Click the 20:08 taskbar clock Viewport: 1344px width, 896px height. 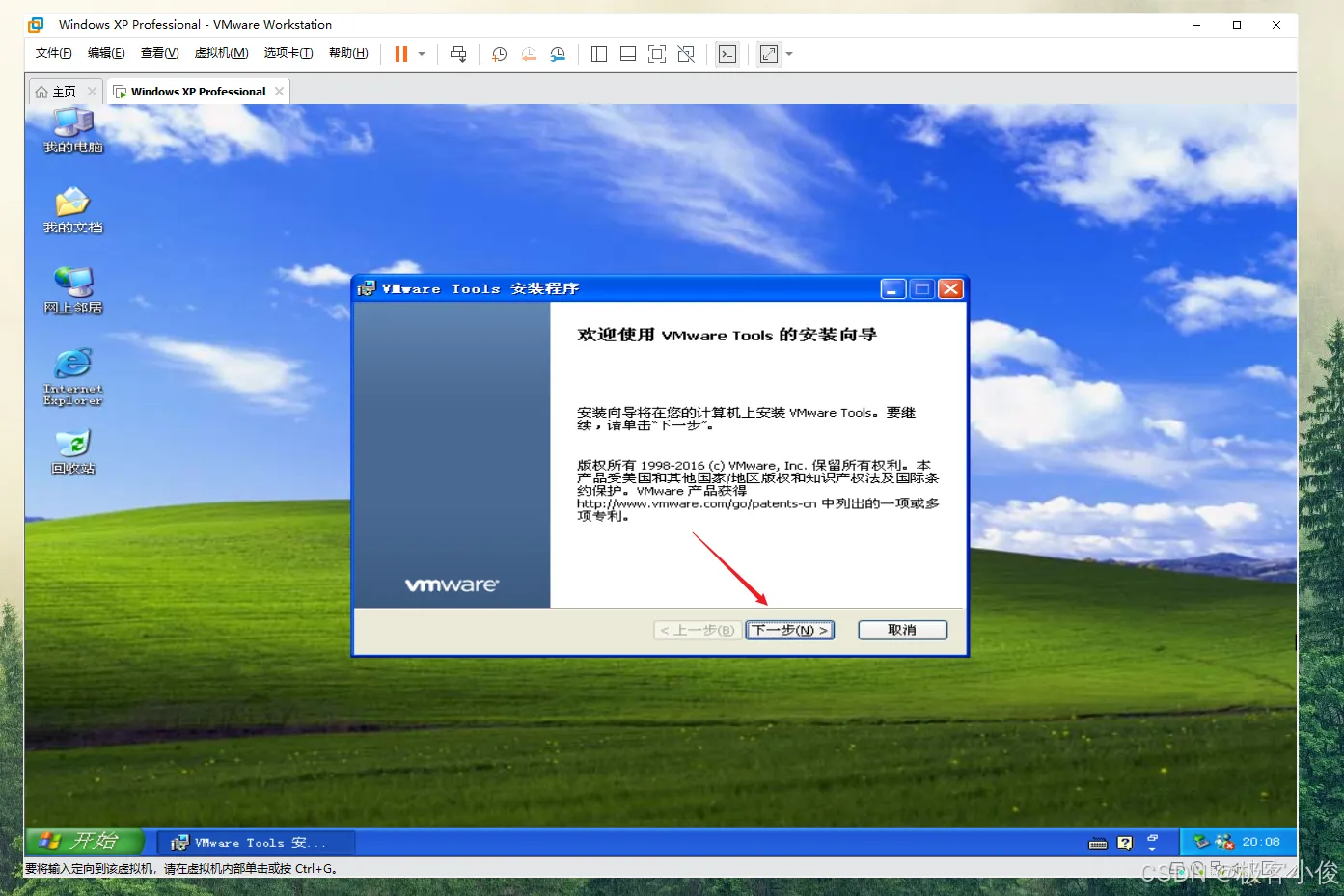[x=1261, y=842]
